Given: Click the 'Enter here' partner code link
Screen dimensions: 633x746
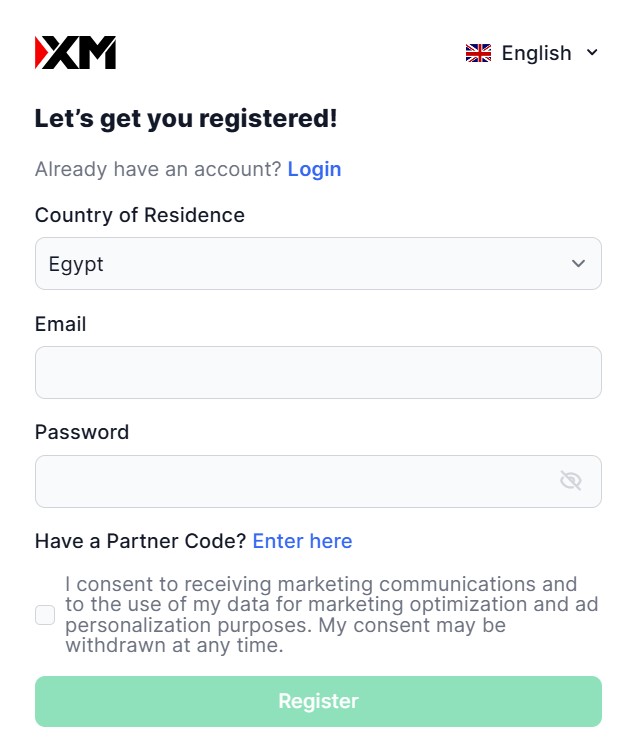Looking at the screenshot, I should [x=302, y=541].
